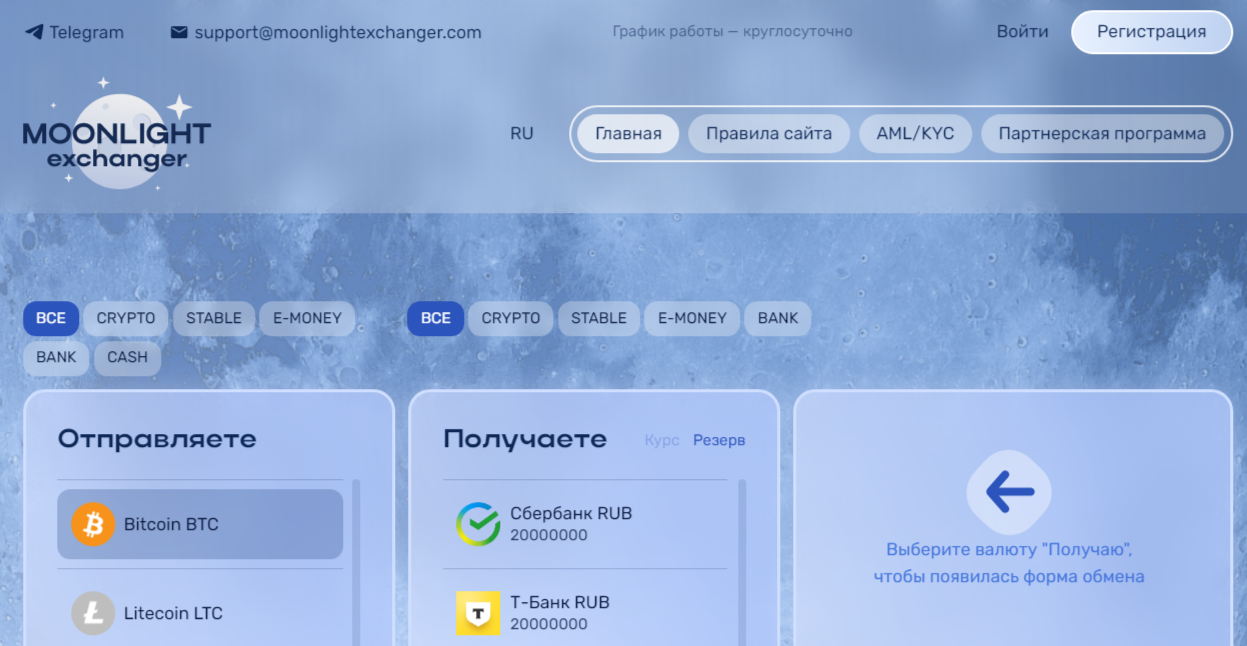Screen dimensions: 1247x646
Task: Switch to Правила сайта tab
Action: pos(768,132)
